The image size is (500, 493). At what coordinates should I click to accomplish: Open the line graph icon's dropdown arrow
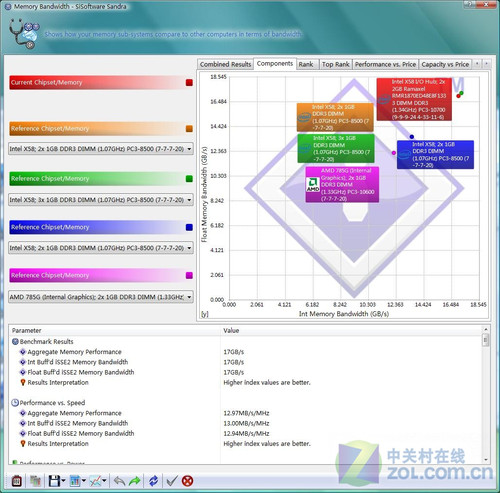104,481
